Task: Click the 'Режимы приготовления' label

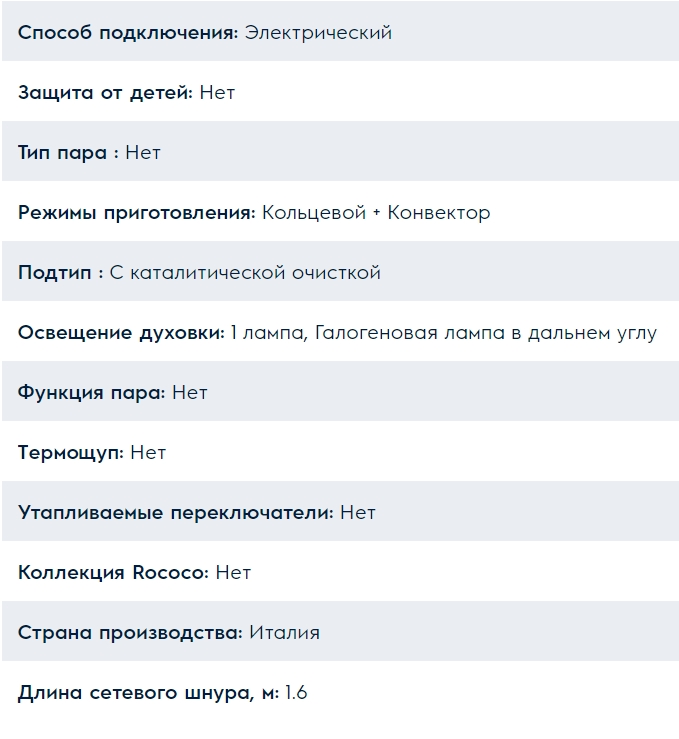Action: (137, 213)
